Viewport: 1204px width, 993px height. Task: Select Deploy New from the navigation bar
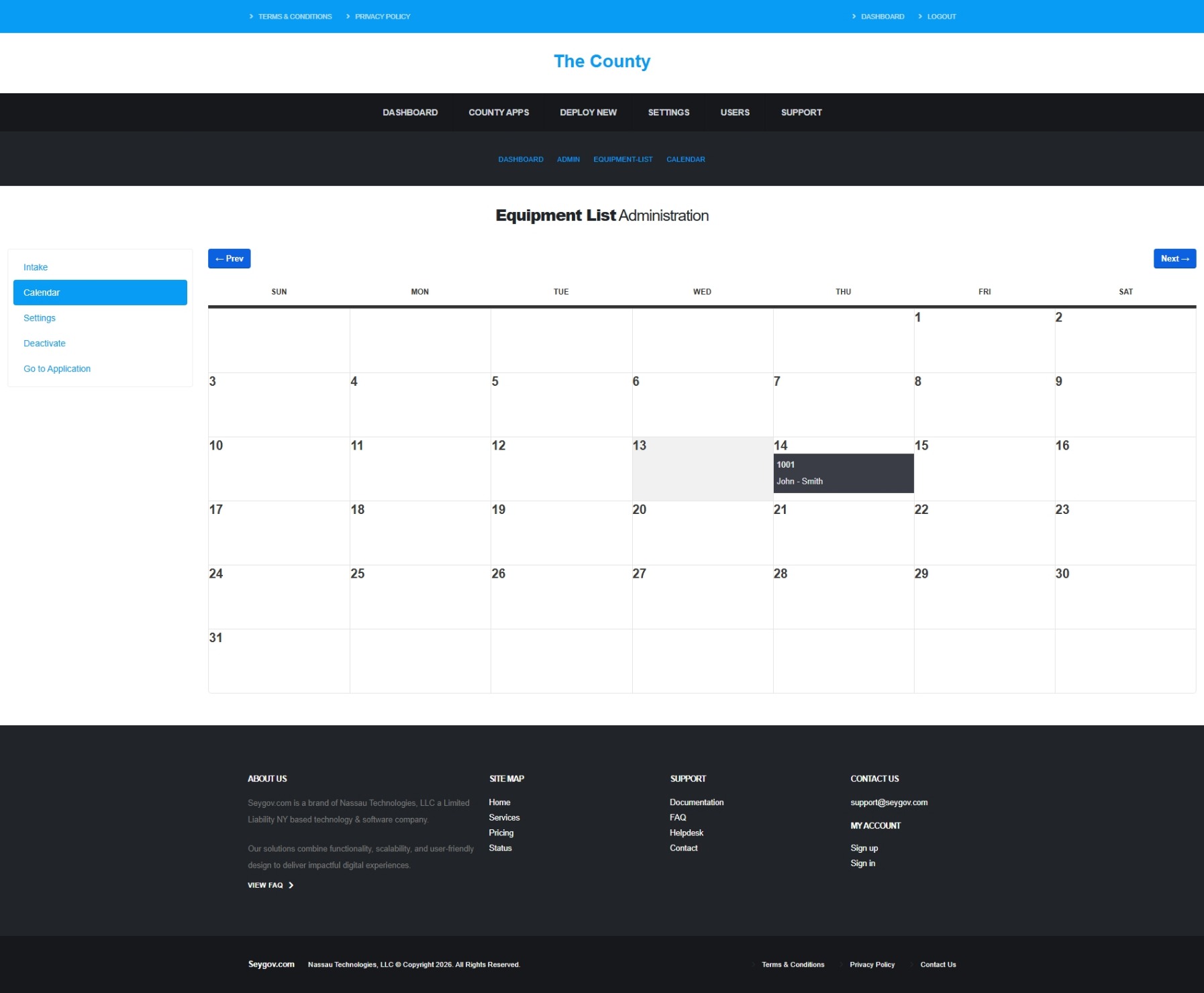tap(588, 112)
